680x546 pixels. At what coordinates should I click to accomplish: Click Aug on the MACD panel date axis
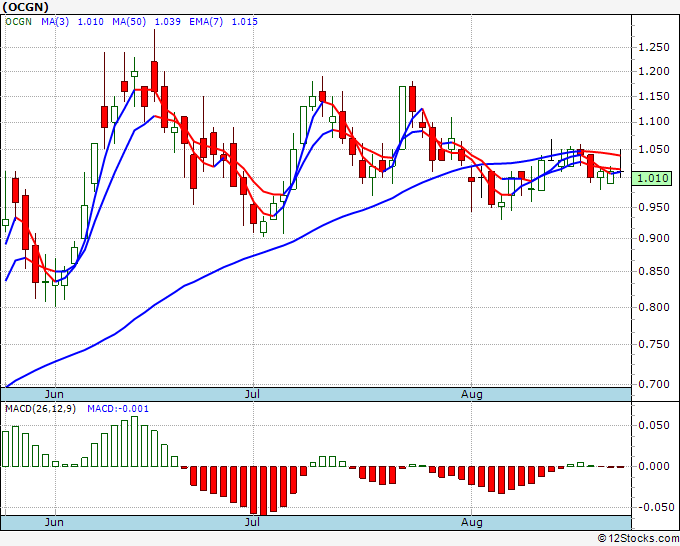click(471, 522)
